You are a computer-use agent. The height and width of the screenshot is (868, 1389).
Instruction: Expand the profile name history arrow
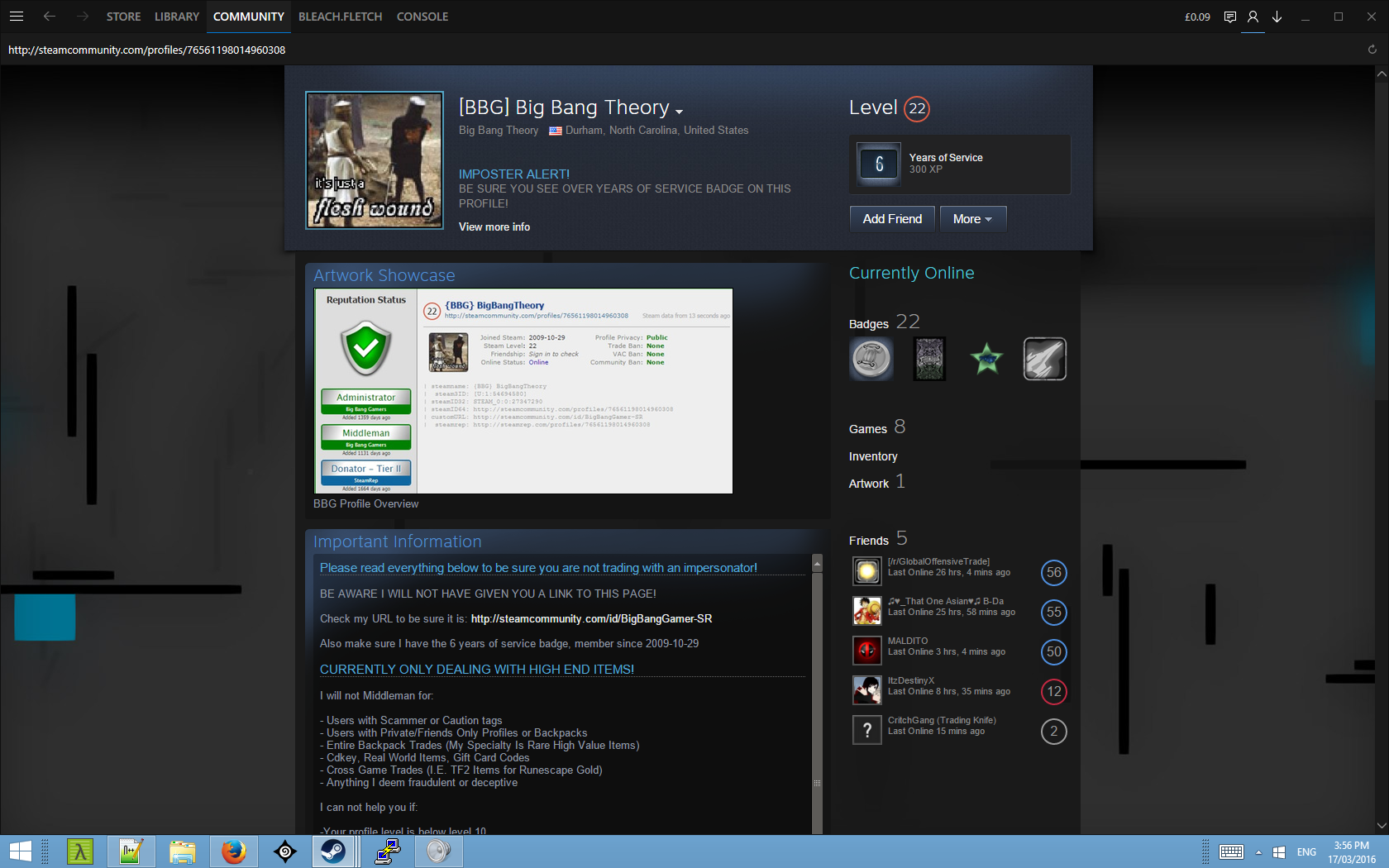[x=679, y=112]
